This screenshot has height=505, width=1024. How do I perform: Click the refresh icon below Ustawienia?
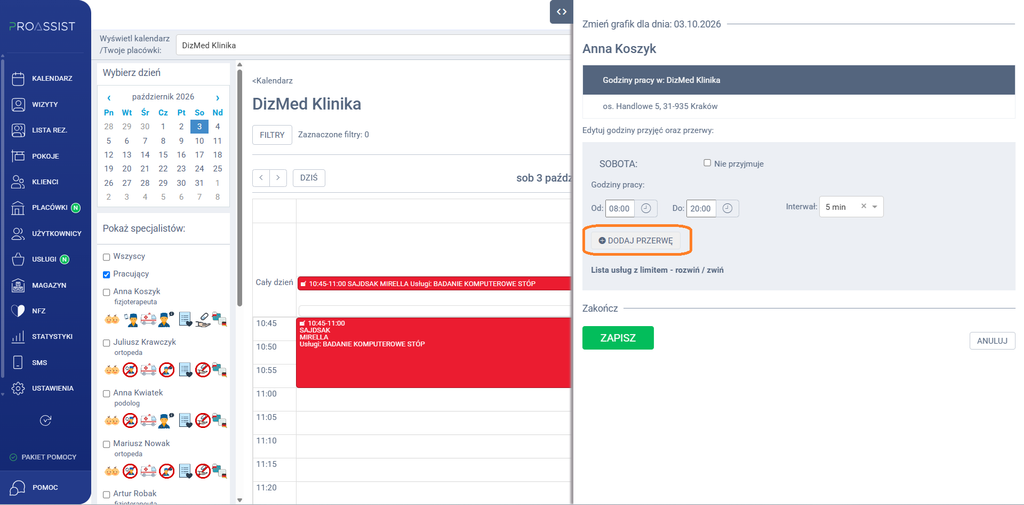pyautogui.click(x=45, y=420)
